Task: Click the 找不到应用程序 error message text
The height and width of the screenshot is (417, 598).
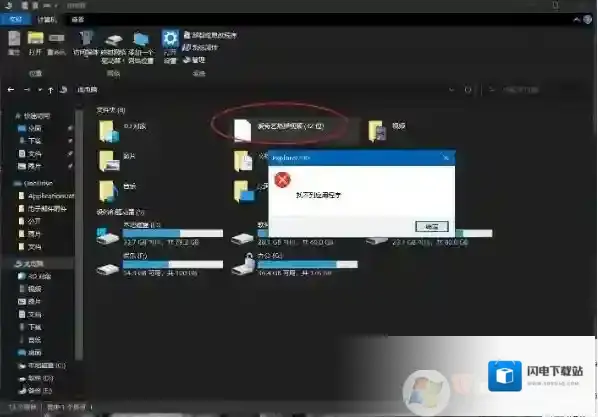Action: tap(318, 195)
